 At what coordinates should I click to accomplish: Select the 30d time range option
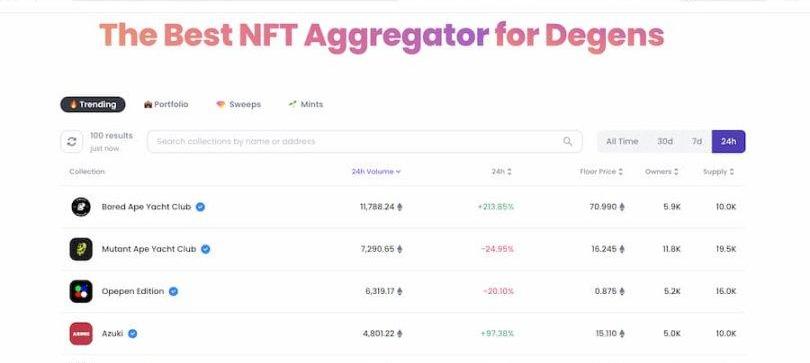click(x=664, y=141)
